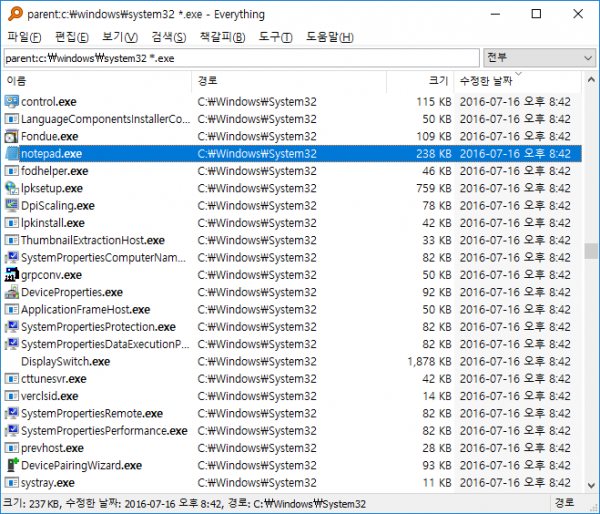
Task: Click the fodhelper.exe file icon
Action: pos(11,171)
